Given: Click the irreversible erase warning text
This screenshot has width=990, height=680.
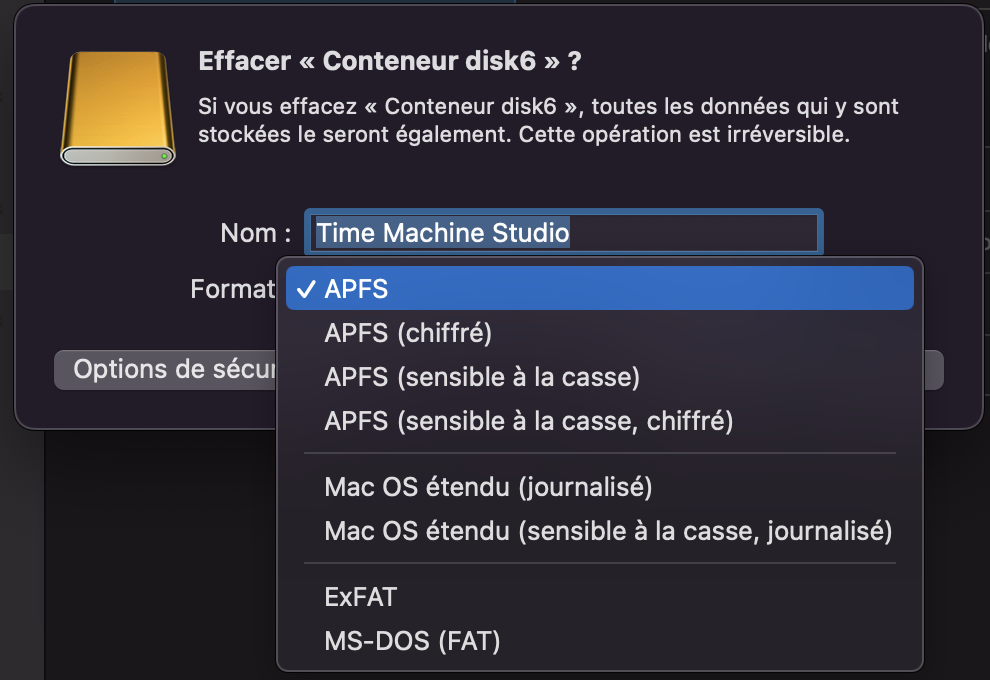Looking at the screenshot, I should pos(548,120).
